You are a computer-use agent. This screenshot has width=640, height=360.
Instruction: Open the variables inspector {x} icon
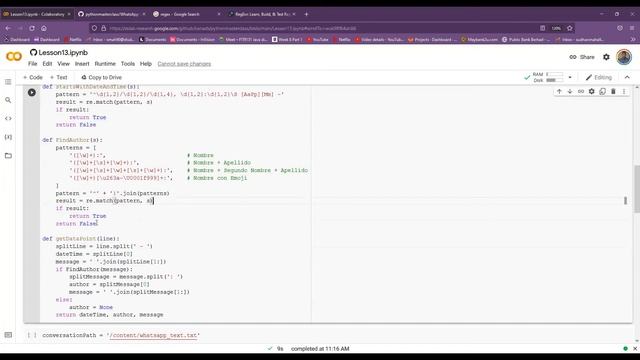[x=8, y=137]
